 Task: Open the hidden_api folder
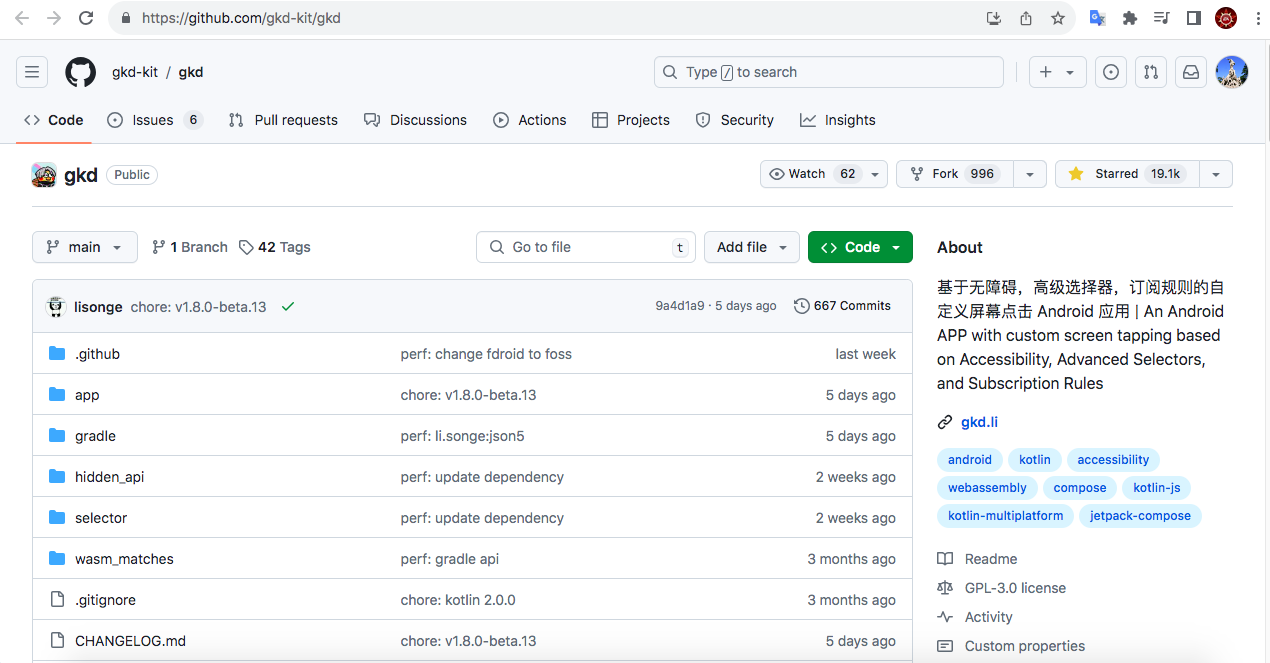(x=109, y=477)
